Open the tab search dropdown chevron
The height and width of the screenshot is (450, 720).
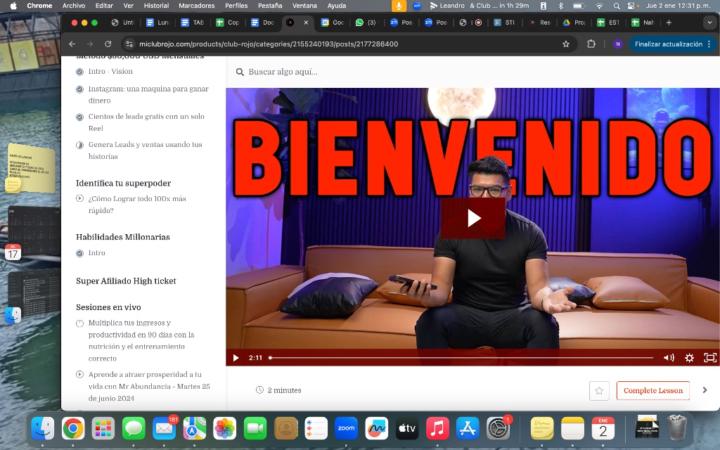709,22
